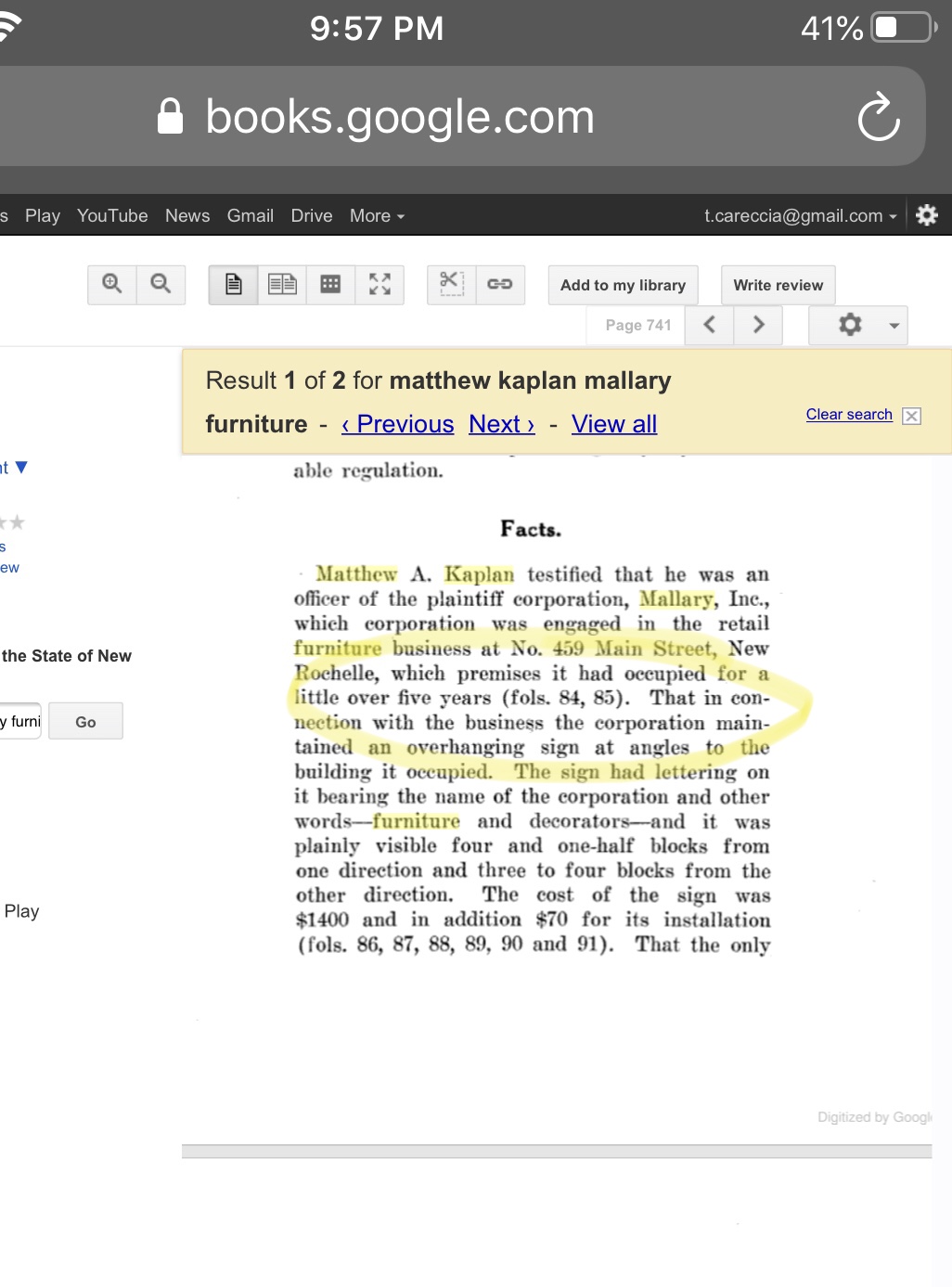This screenshot has width=952, height=1287.
Task: Open the View all results link
Action: [613, 424]
